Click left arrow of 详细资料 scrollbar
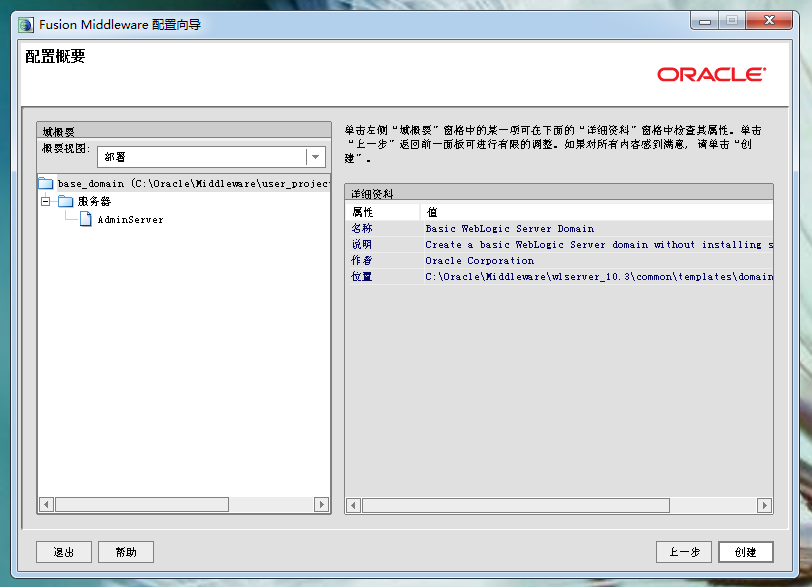Screen dimensions: 812x587 point(354,505)
